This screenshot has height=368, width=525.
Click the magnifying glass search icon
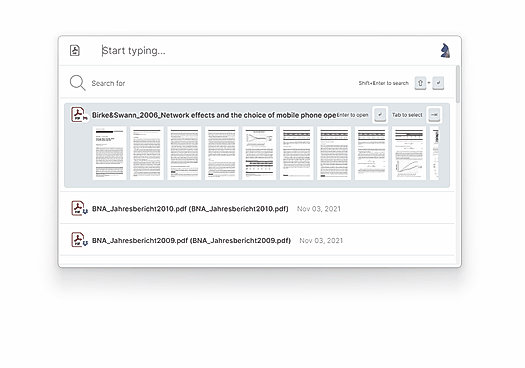coord(77,83)
